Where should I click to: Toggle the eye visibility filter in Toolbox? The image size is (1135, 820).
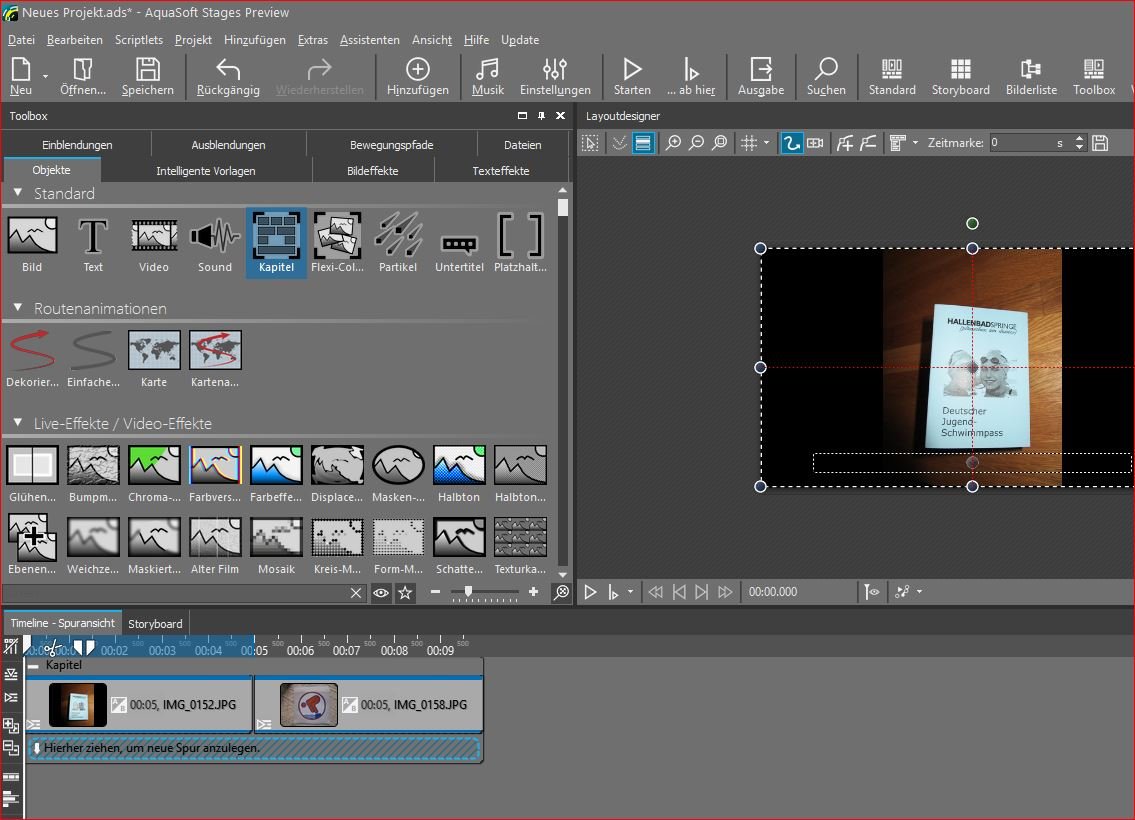coord(381,593)
